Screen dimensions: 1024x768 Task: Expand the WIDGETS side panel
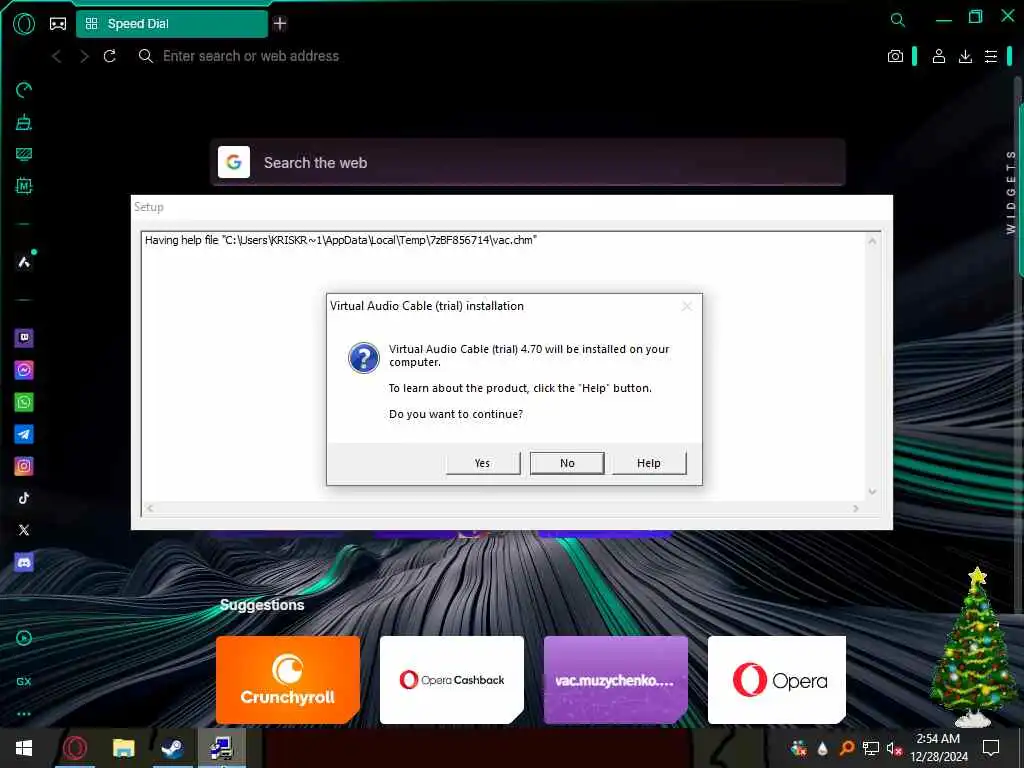click(1011, 192)
